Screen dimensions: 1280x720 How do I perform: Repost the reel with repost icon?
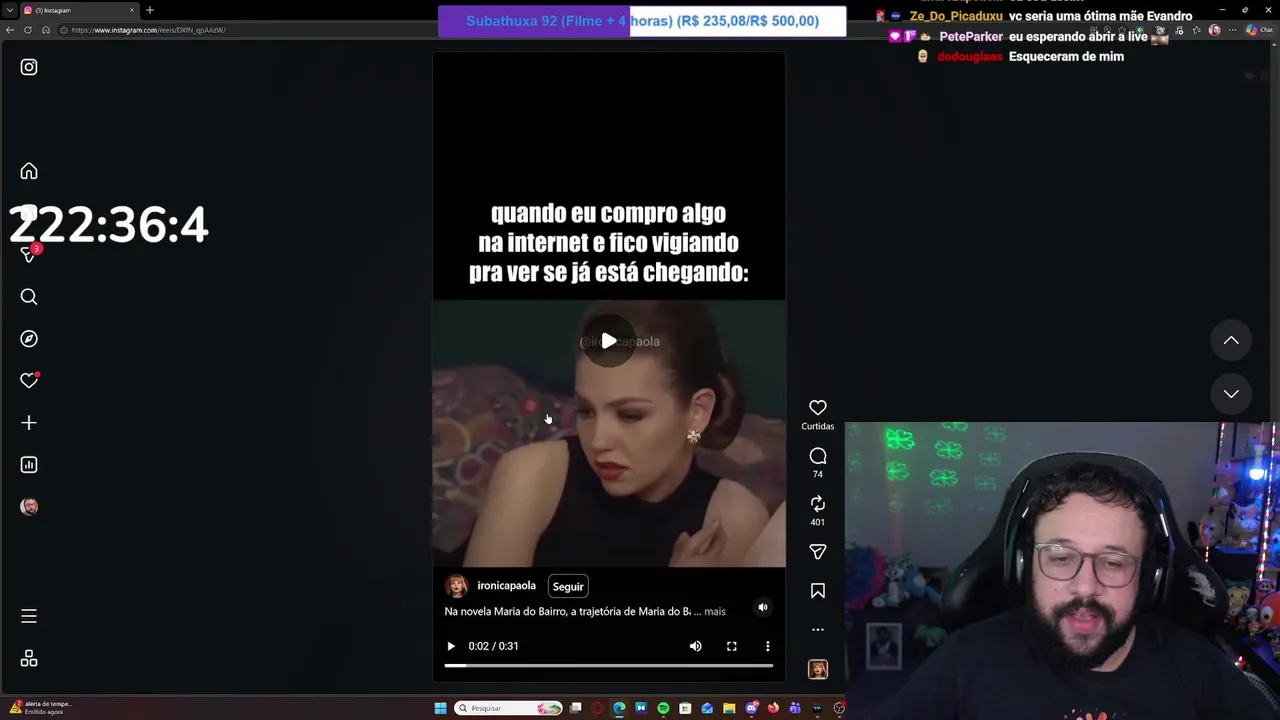[818, 503]
